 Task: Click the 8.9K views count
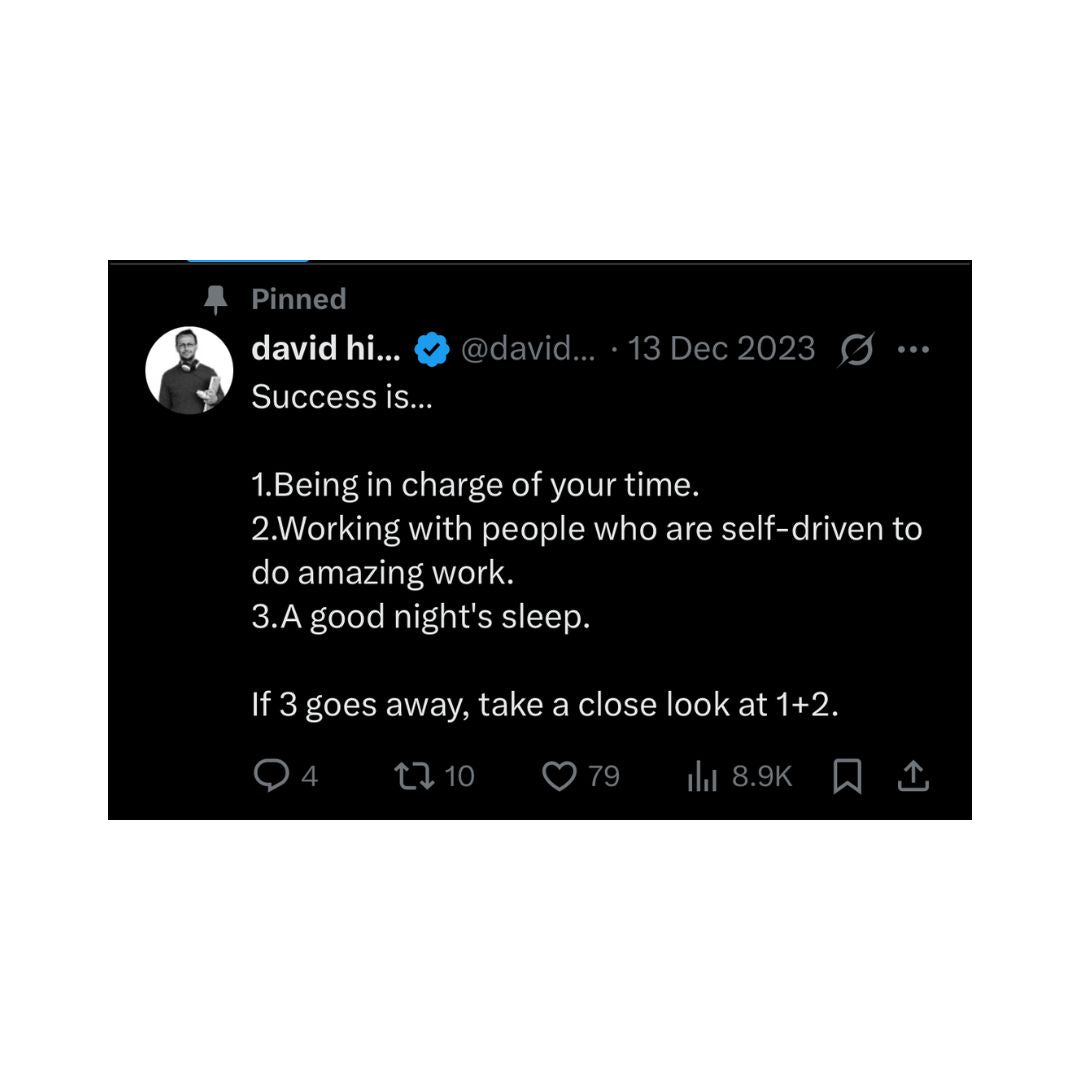click(762, 776)
